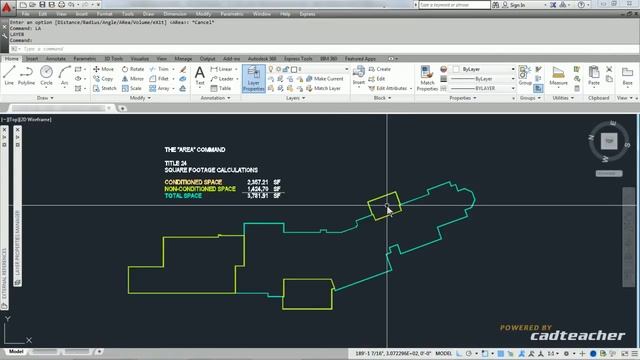The width and height of the screenshot is (640, 360).
Task: Expand the Utilities panel
Action: point(563,98)
